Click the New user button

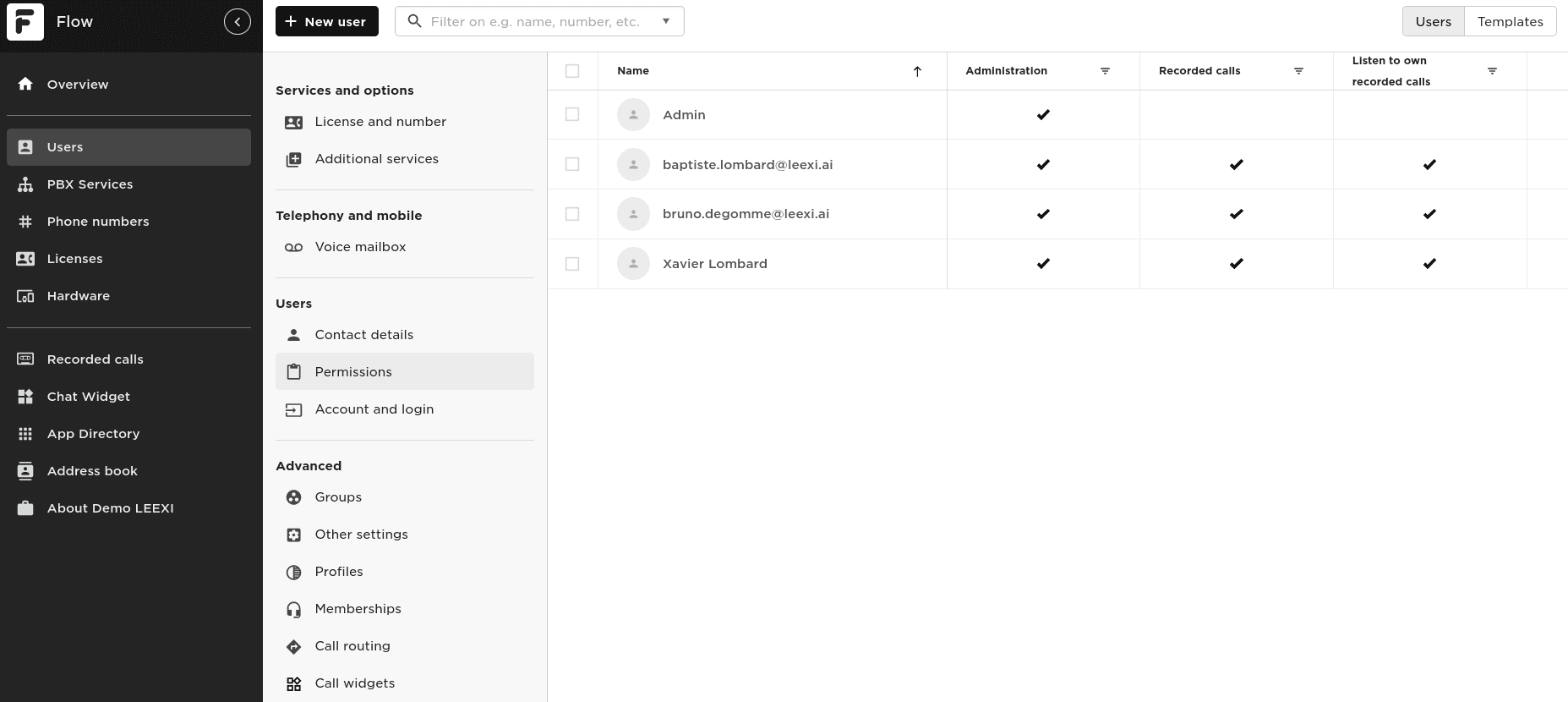[326, 22]
